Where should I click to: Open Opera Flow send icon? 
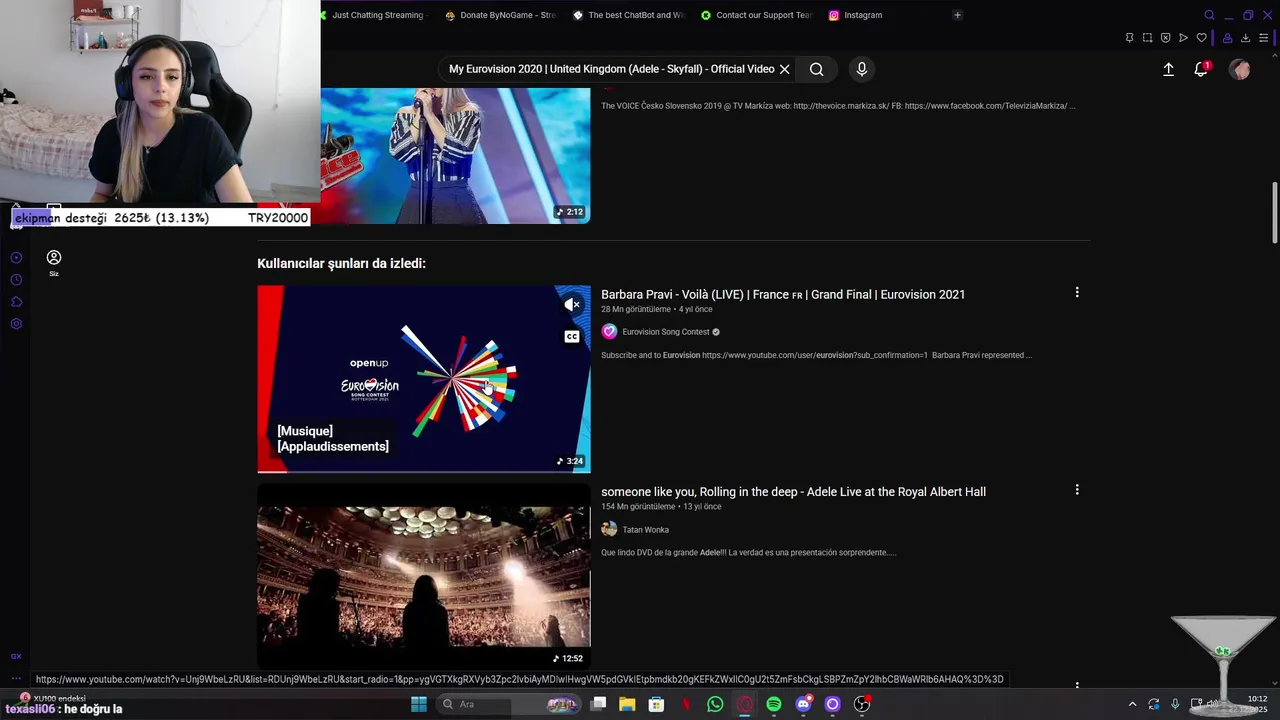(1183, 38)
